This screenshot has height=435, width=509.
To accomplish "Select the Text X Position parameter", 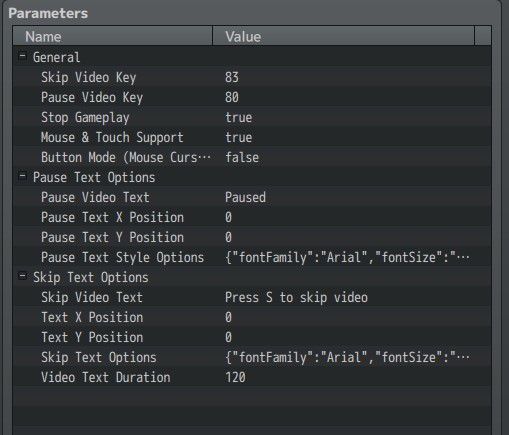I will (92, 317).
